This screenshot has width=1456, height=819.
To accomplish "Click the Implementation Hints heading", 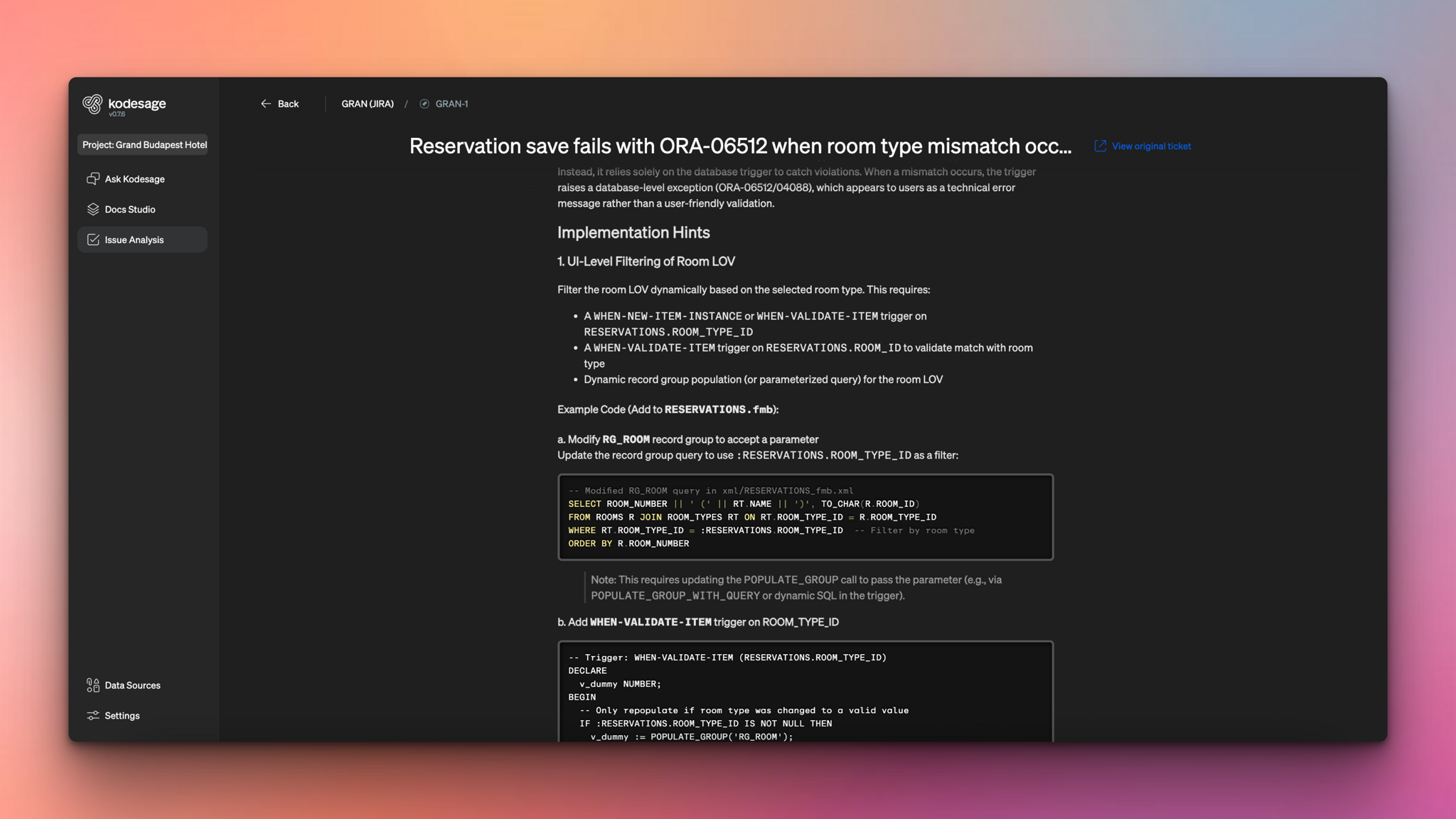I will coord(633,232).
